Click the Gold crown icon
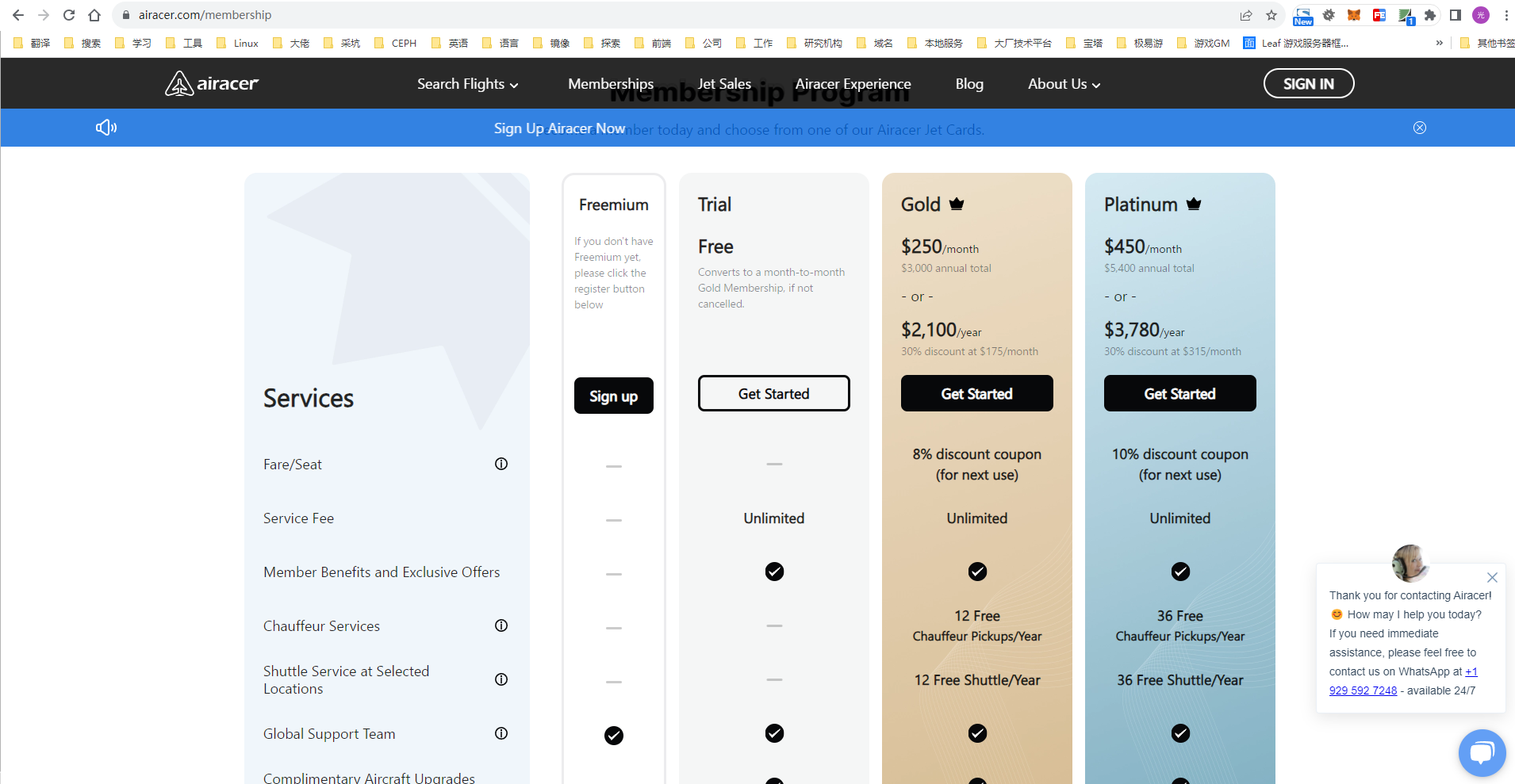 coord(957,204)
